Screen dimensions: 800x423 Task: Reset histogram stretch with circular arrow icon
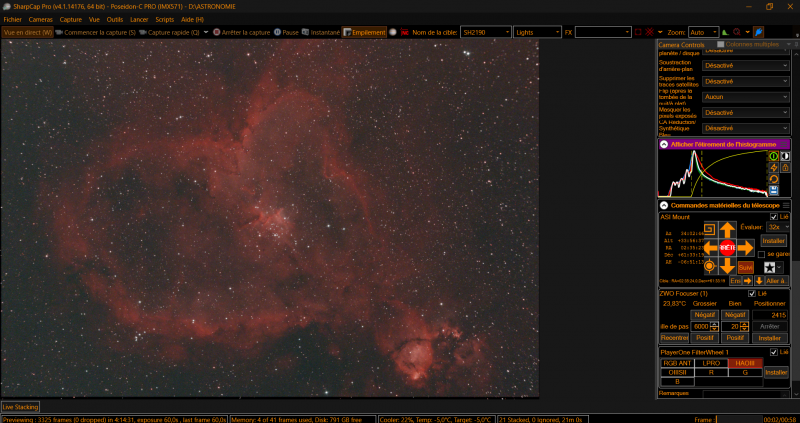[x=773, y=179]
